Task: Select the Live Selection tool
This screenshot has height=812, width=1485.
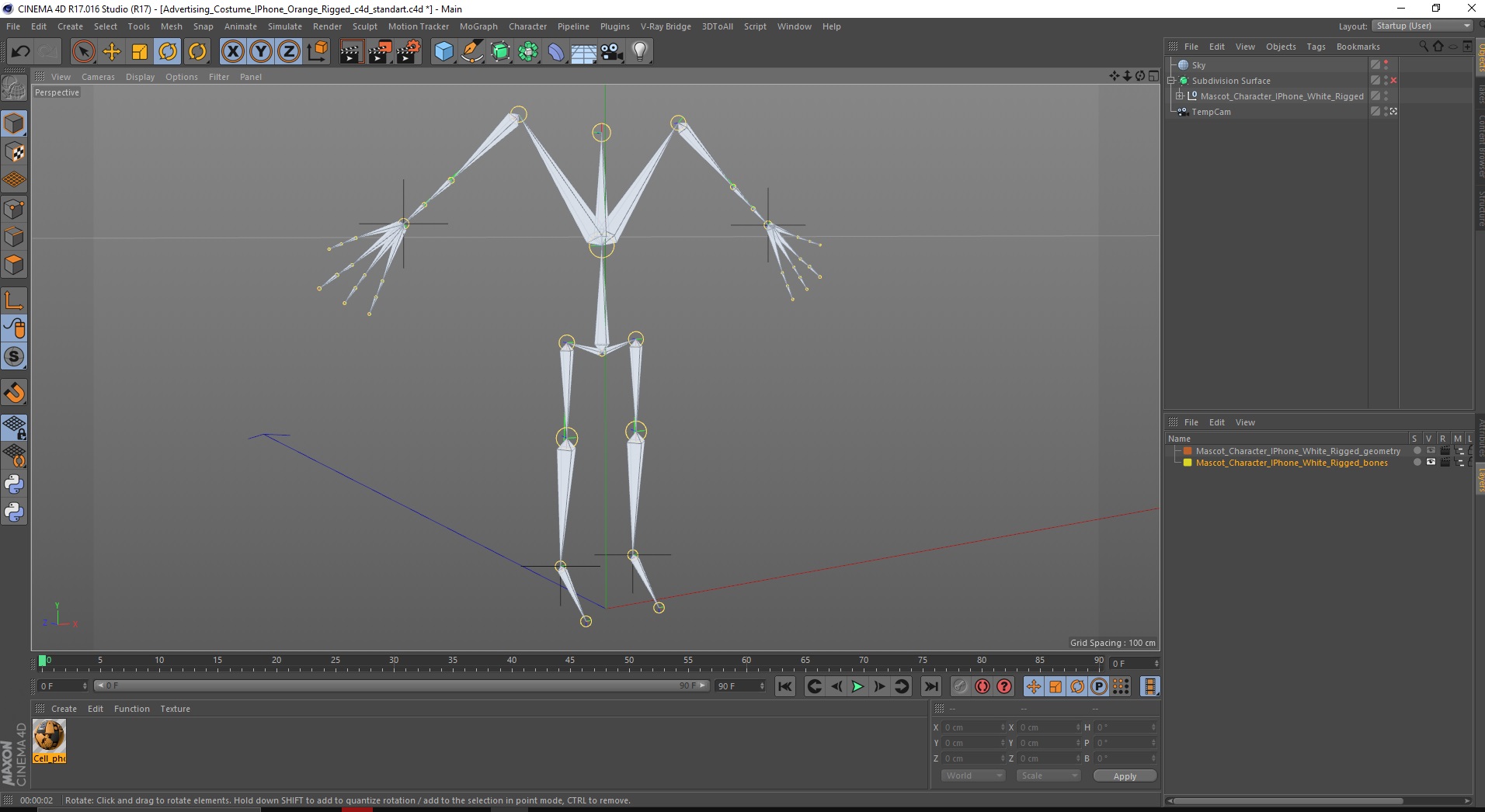Action: 83,52
